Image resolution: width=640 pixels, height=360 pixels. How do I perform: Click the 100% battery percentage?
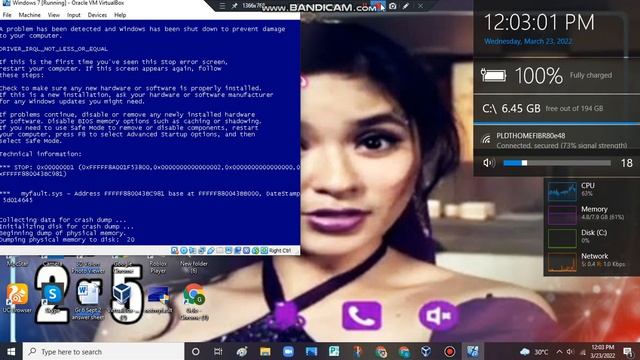pos(539,76)
